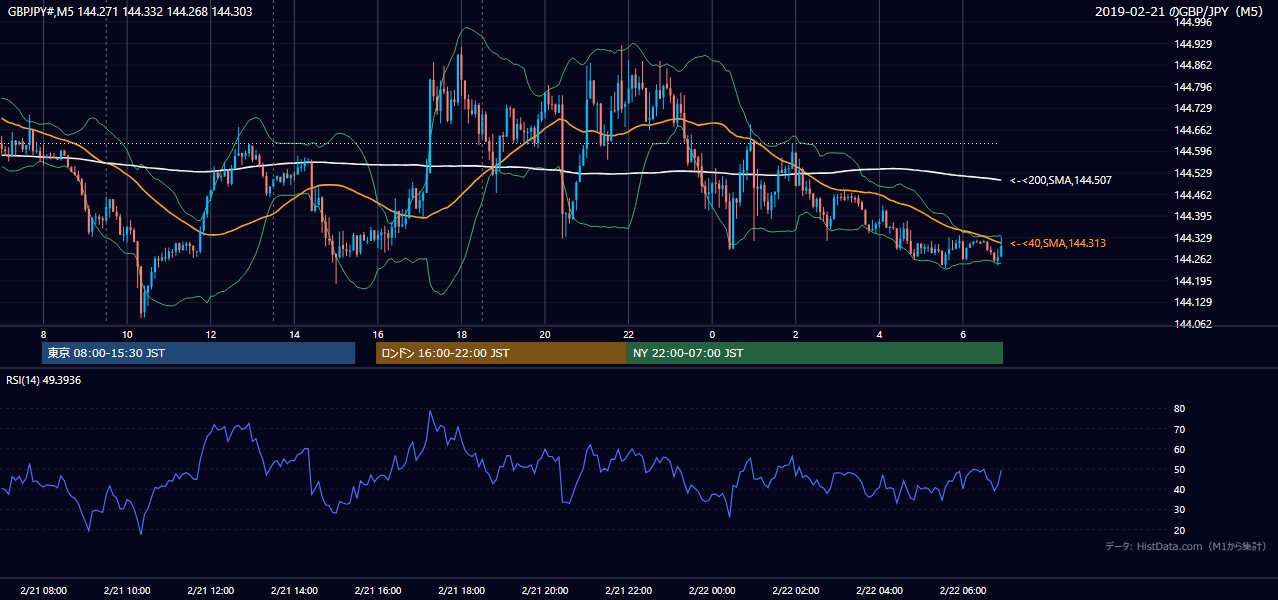
Task: Click price axis value 144.062
Action: pos(1194,324)
